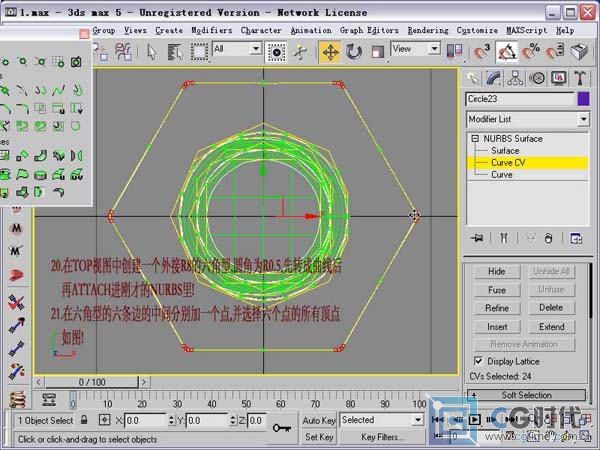The width and height of the screenshot is (600, 450).
Task: Open the Selected key filter dropdown
Action: tap(418, 420)
